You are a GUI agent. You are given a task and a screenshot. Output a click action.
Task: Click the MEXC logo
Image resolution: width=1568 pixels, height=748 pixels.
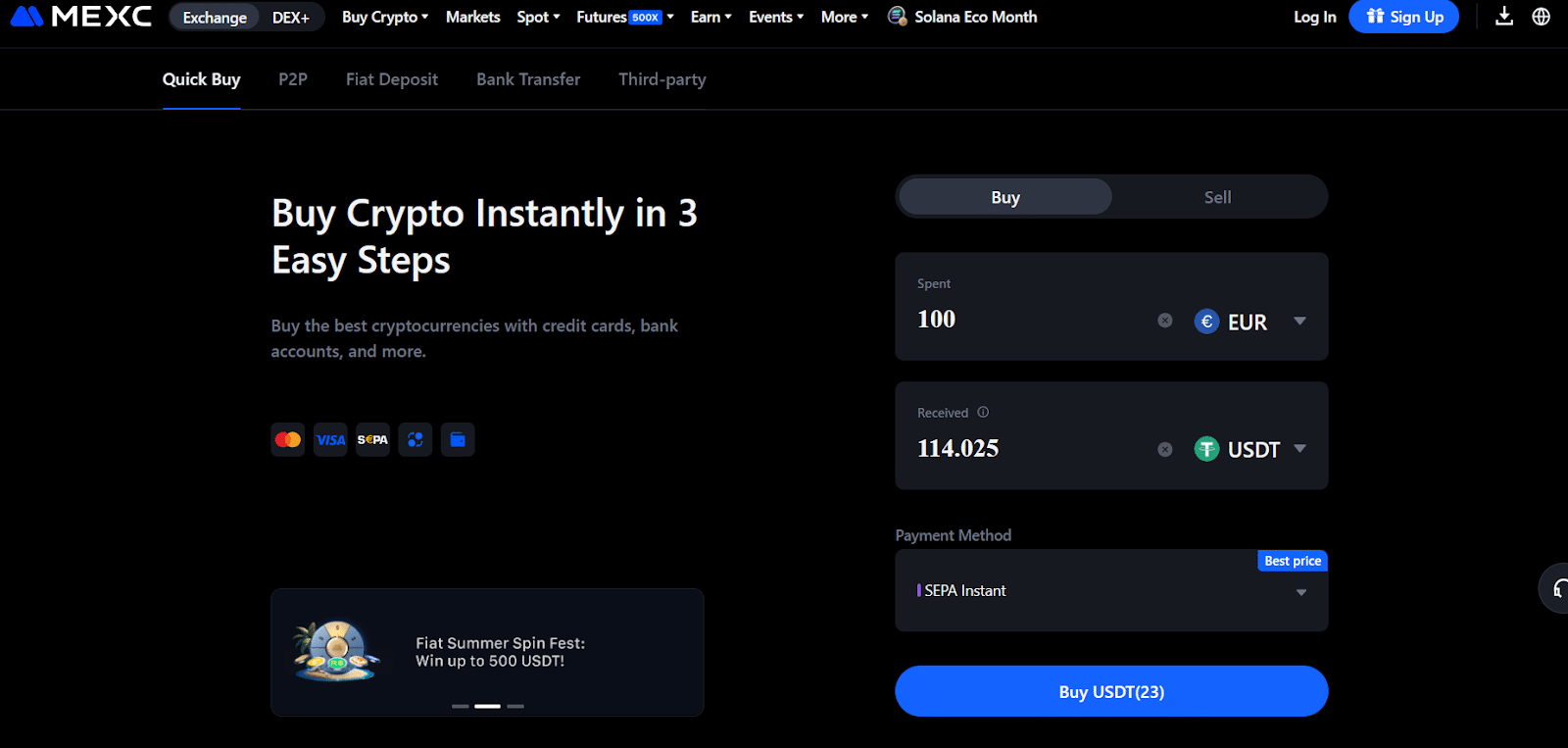coord(81,17)
